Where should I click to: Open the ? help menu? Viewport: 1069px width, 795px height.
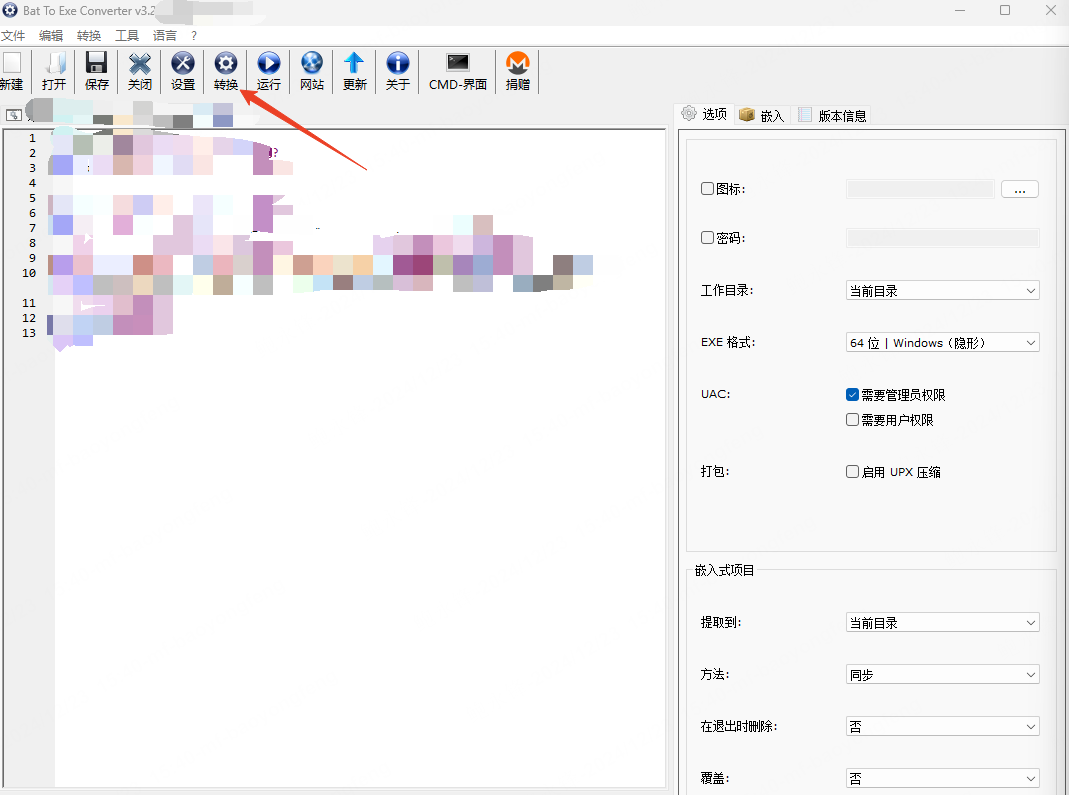coord(194,35)
